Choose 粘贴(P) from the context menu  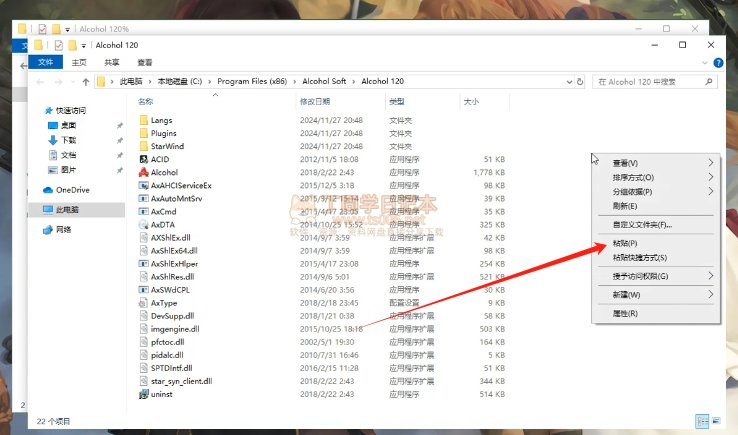click(625, 243)
